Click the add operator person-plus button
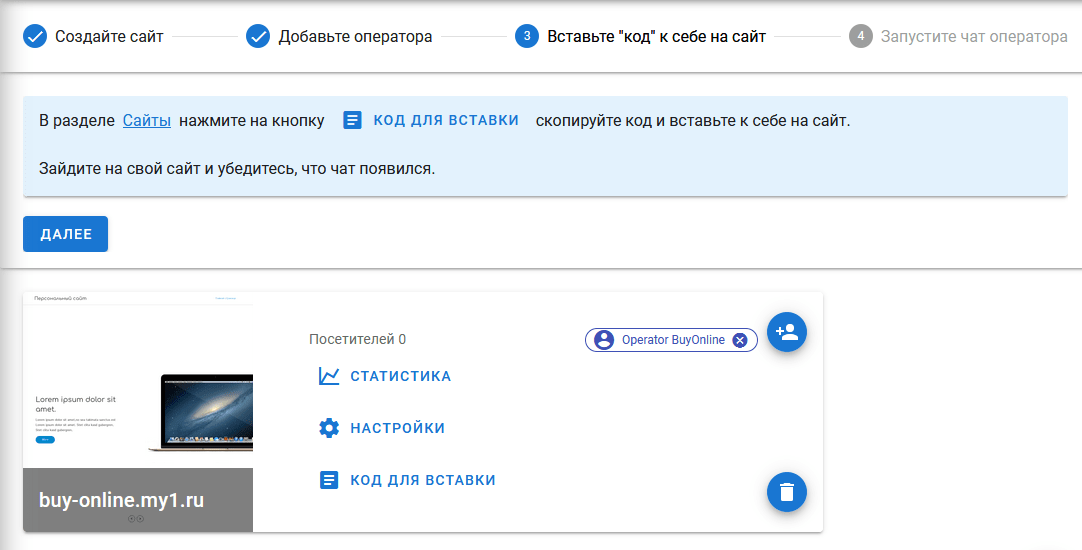 click(x=786, y=332)
